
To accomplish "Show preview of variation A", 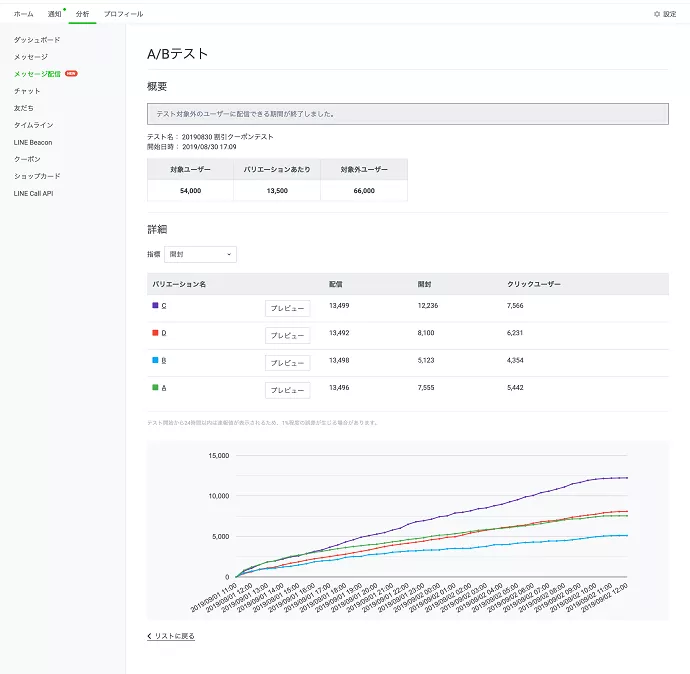I will [x=287, y=390].
